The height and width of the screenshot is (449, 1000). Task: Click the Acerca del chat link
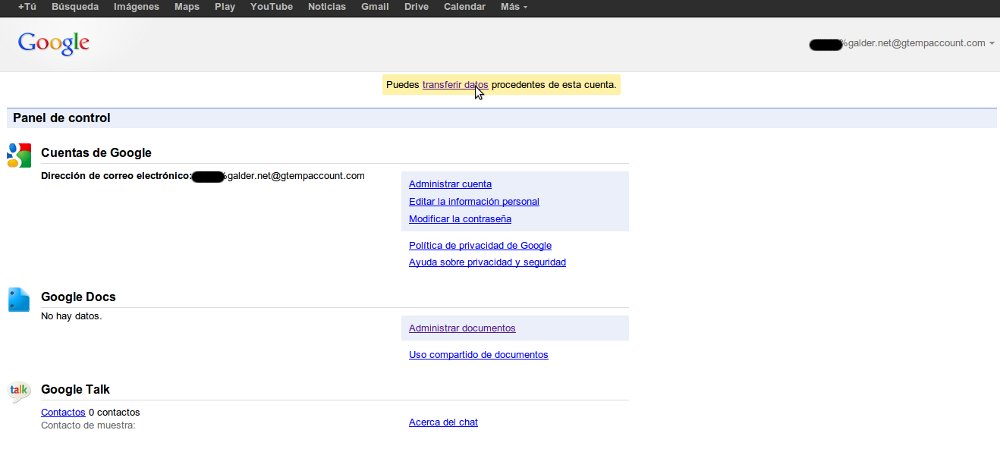click(x=443, y=422)
